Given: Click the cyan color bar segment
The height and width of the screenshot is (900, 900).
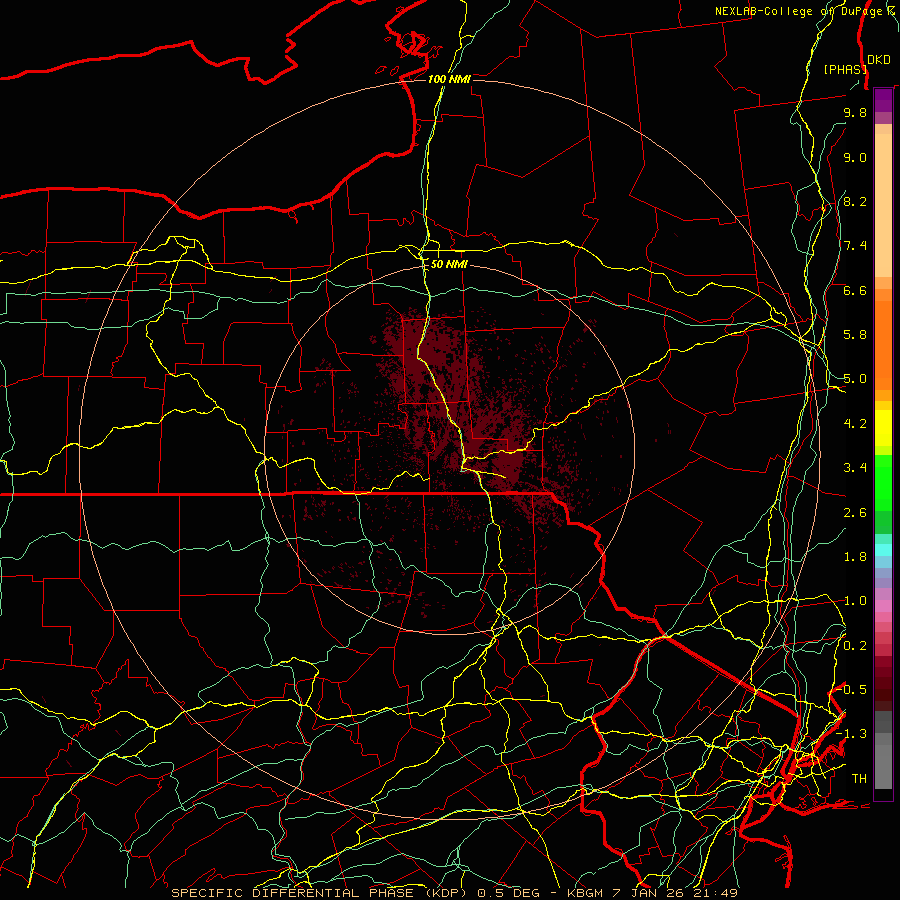Looking at the screenshot, I should (x=883, y=550).
